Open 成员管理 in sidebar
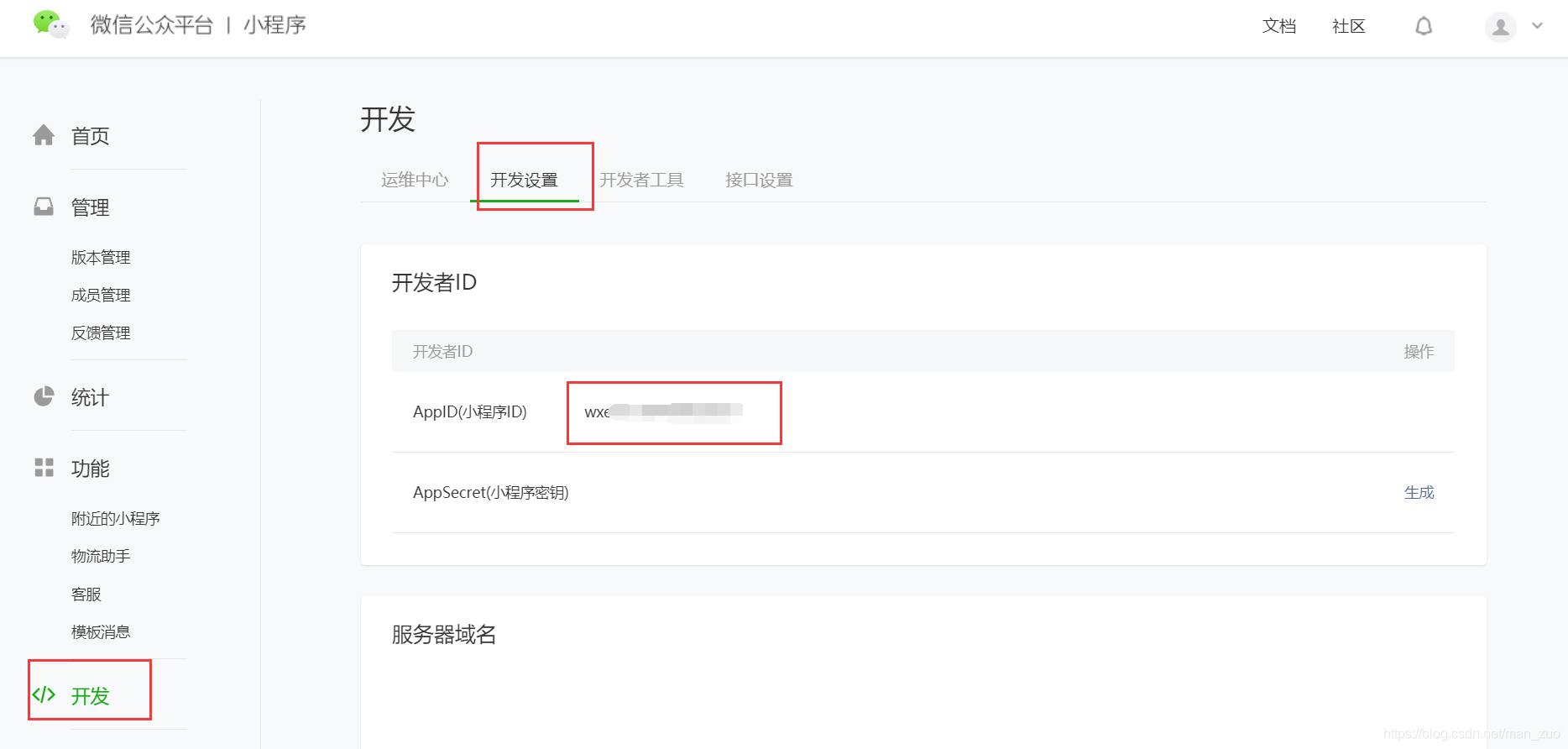This screenshot has height=749, width=1568. pyautogui.click(x=101, y=295)
